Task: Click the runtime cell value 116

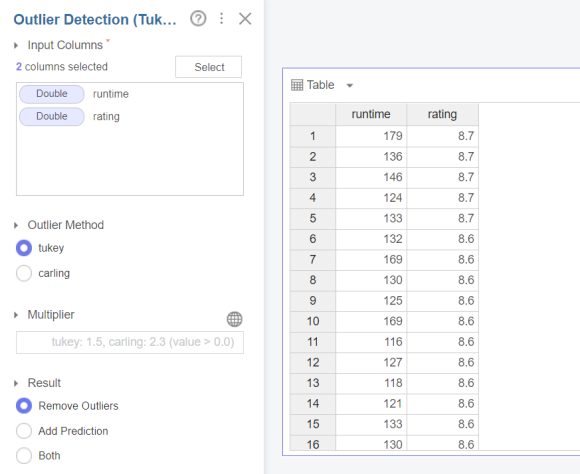Action: click(x=371, y=342)
